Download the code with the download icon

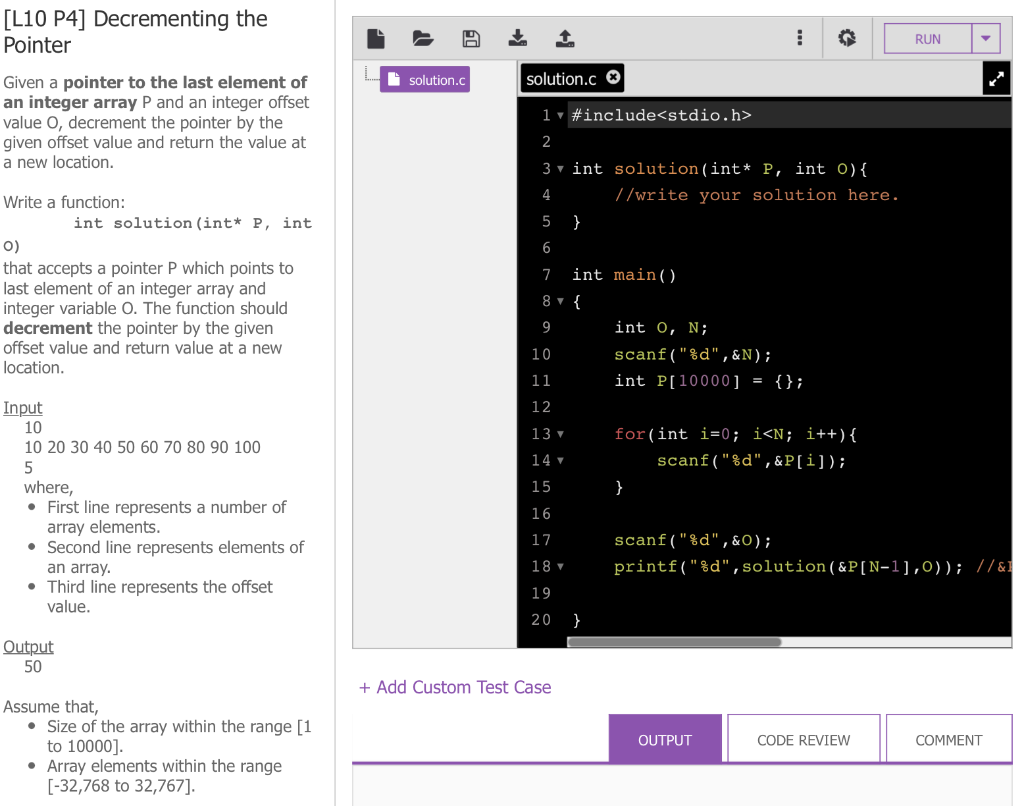(517, 38)
